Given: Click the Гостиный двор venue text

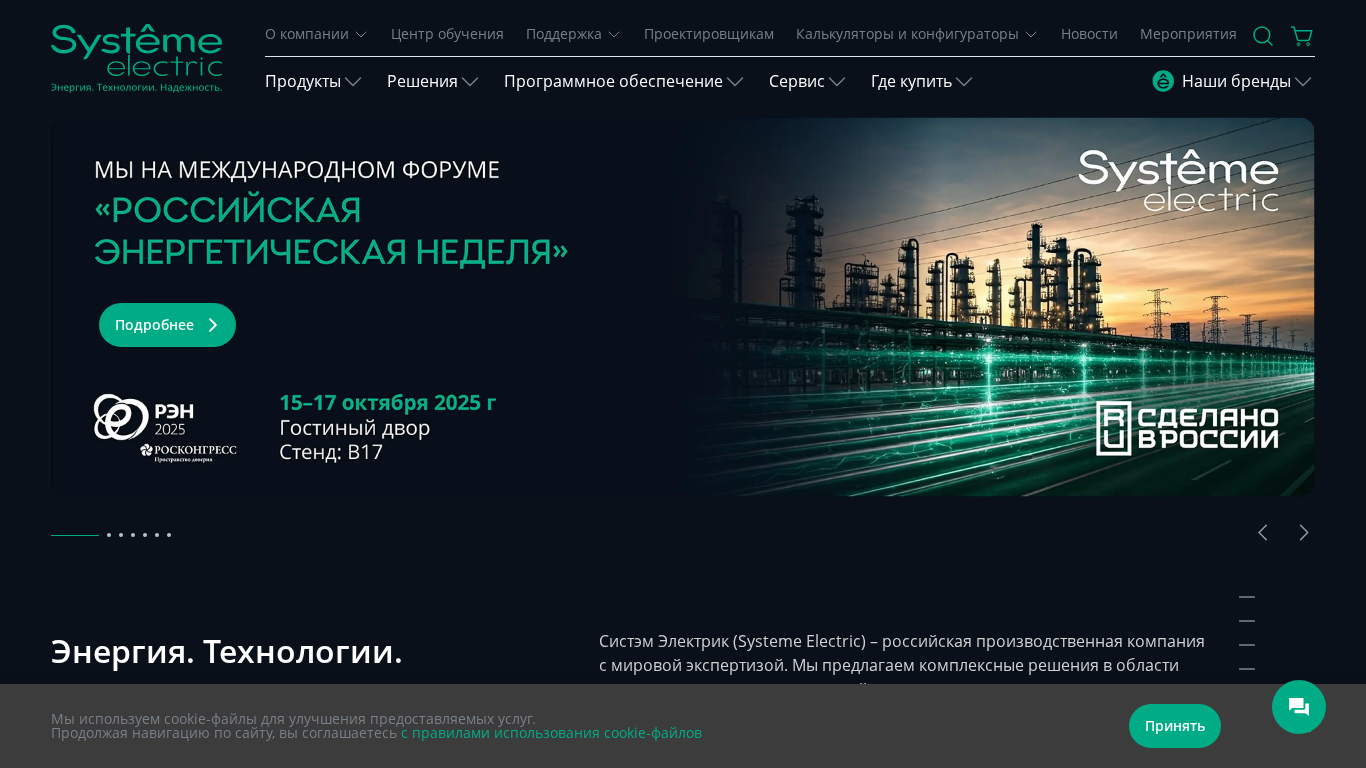Looking at the screenshot, I should 355,427.
